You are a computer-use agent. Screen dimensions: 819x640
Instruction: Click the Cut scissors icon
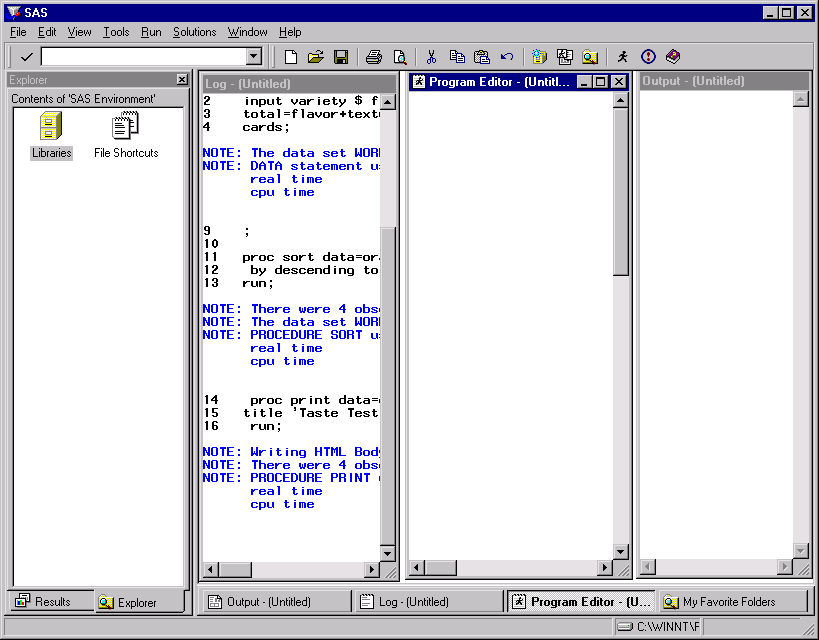pos(432,57)
